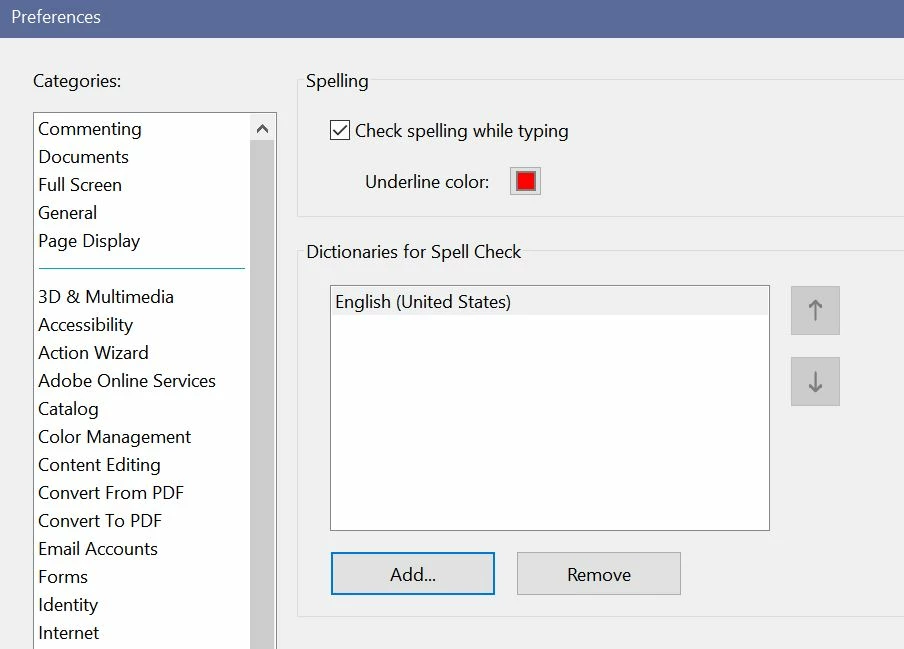Click the Add... dictionary button

pos(413,573)
